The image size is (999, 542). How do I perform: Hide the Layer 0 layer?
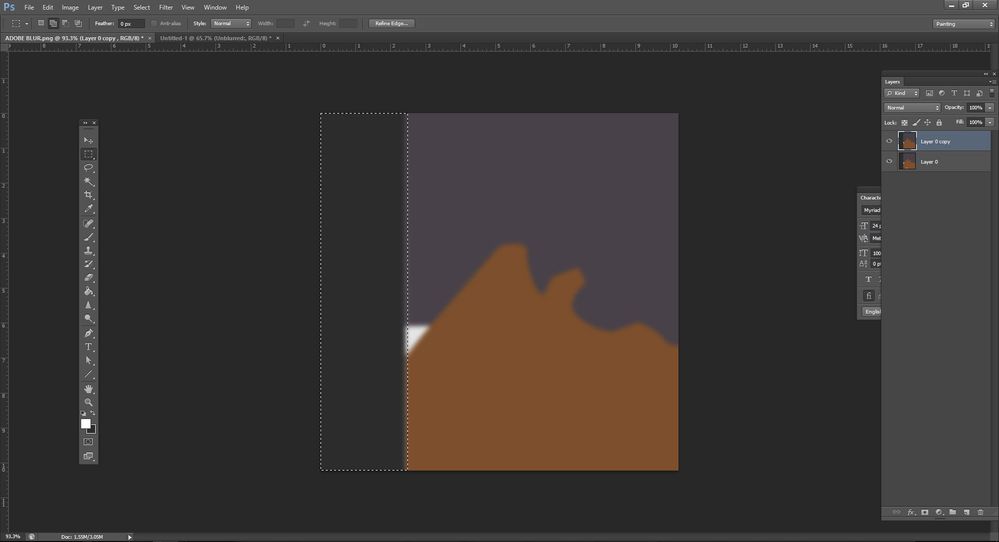(889, 162)
